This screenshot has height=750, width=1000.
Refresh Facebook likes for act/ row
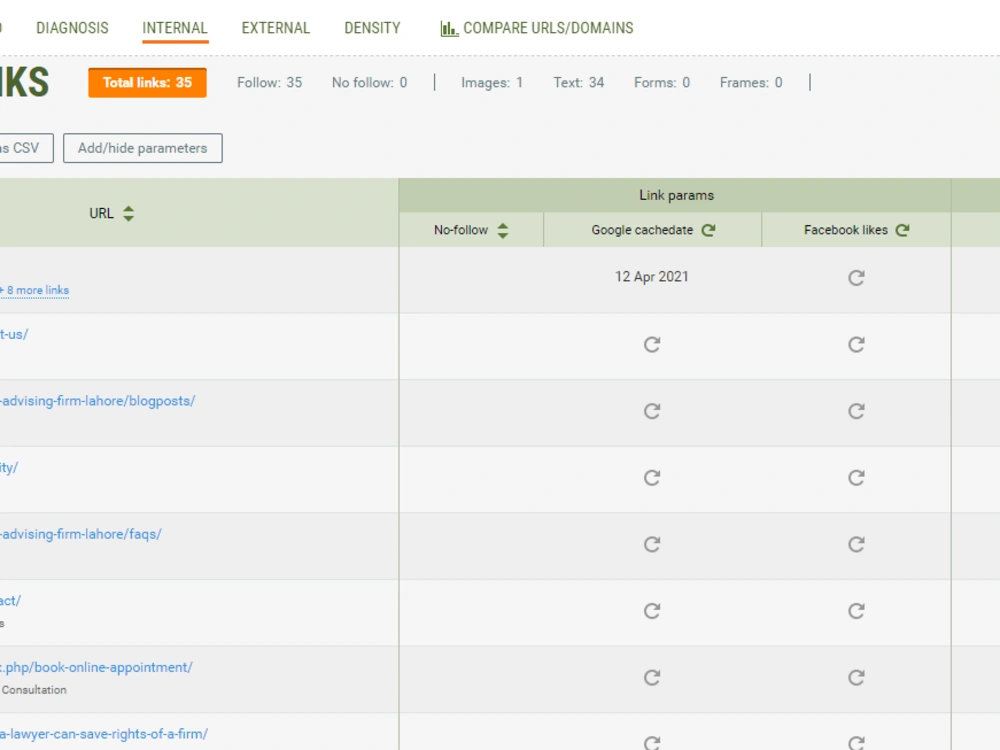tap(857, 611)
